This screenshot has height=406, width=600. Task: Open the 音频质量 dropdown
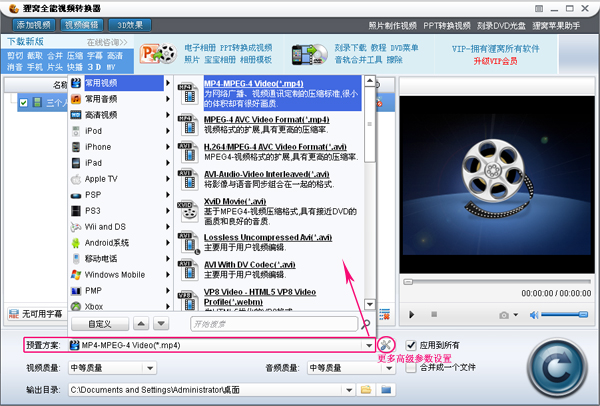389,368
